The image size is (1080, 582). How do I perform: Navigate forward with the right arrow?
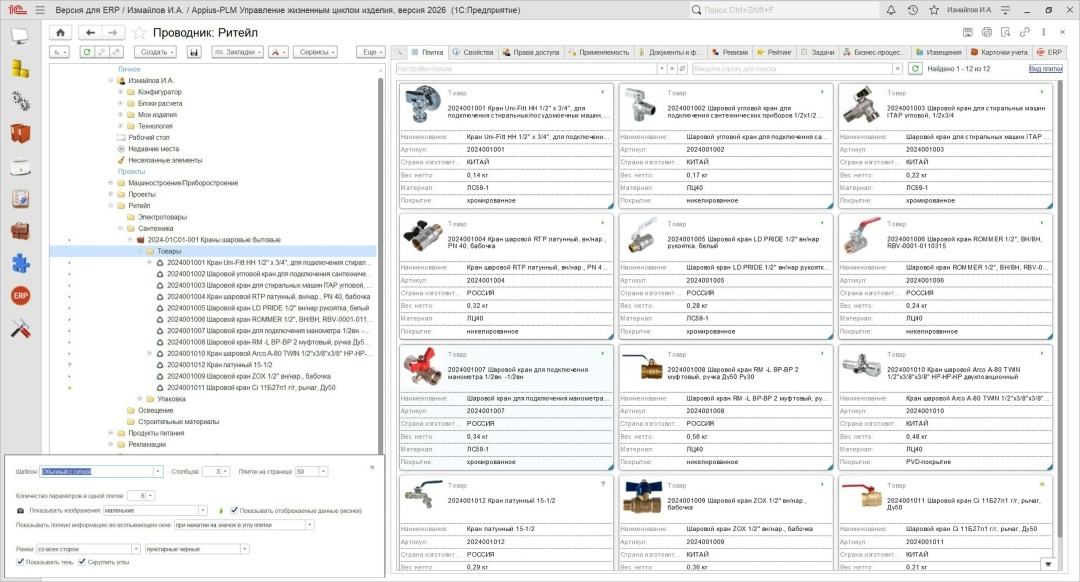pyautogui.click(x=113, y=32)
